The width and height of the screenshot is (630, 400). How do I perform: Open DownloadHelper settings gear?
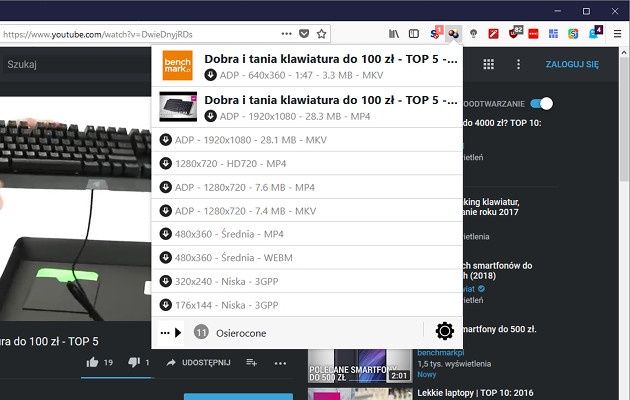pyautogui.click(x=444, y=331)
